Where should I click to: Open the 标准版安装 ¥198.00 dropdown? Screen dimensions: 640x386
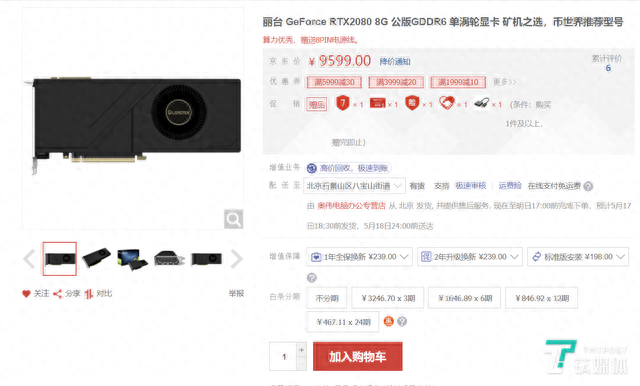pyautogui.click(x=578, y=257)
